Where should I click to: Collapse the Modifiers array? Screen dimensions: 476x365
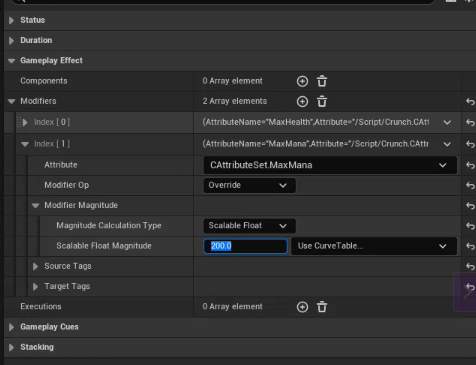pos(11,101)
